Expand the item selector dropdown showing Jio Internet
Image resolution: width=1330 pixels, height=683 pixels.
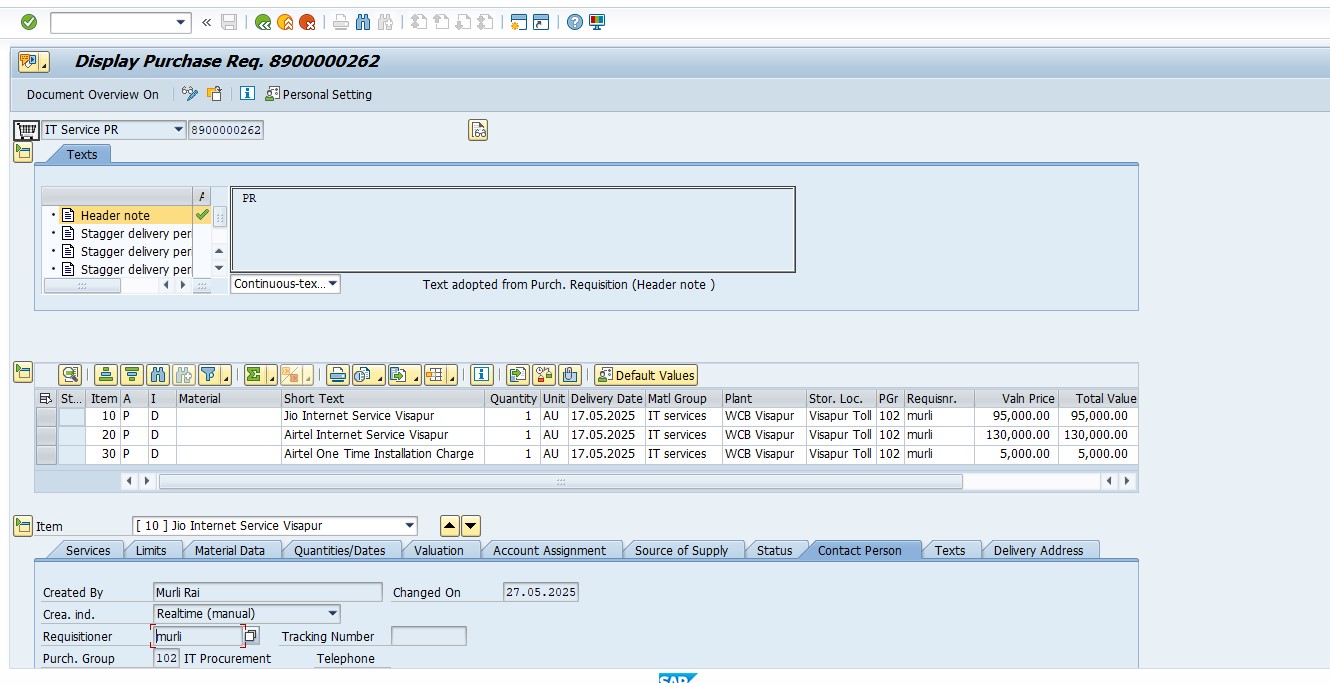(x=409, y=526)
